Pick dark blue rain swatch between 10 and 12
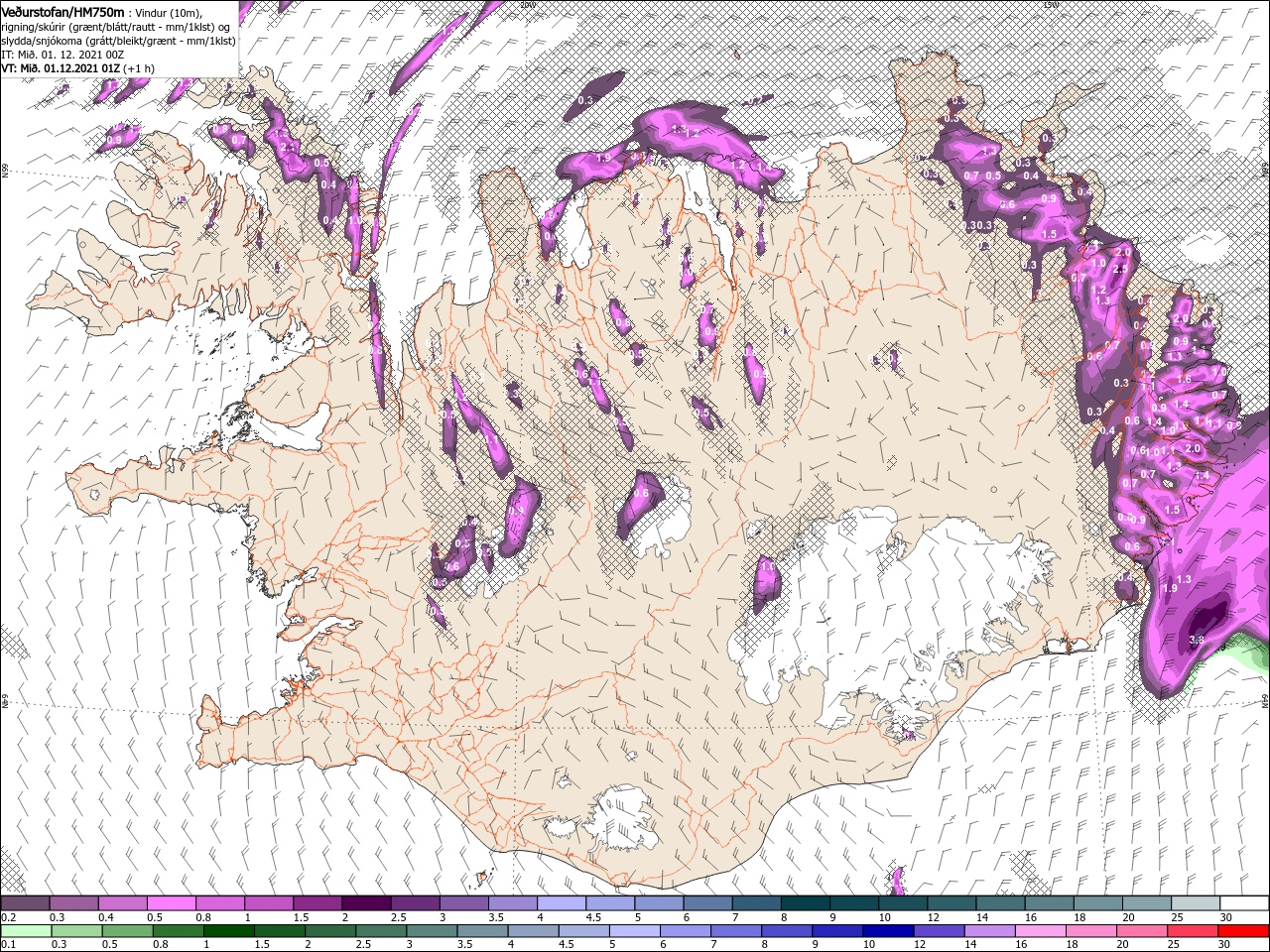The height and width of the screenshot is (952, 1270). pos(886,930)
